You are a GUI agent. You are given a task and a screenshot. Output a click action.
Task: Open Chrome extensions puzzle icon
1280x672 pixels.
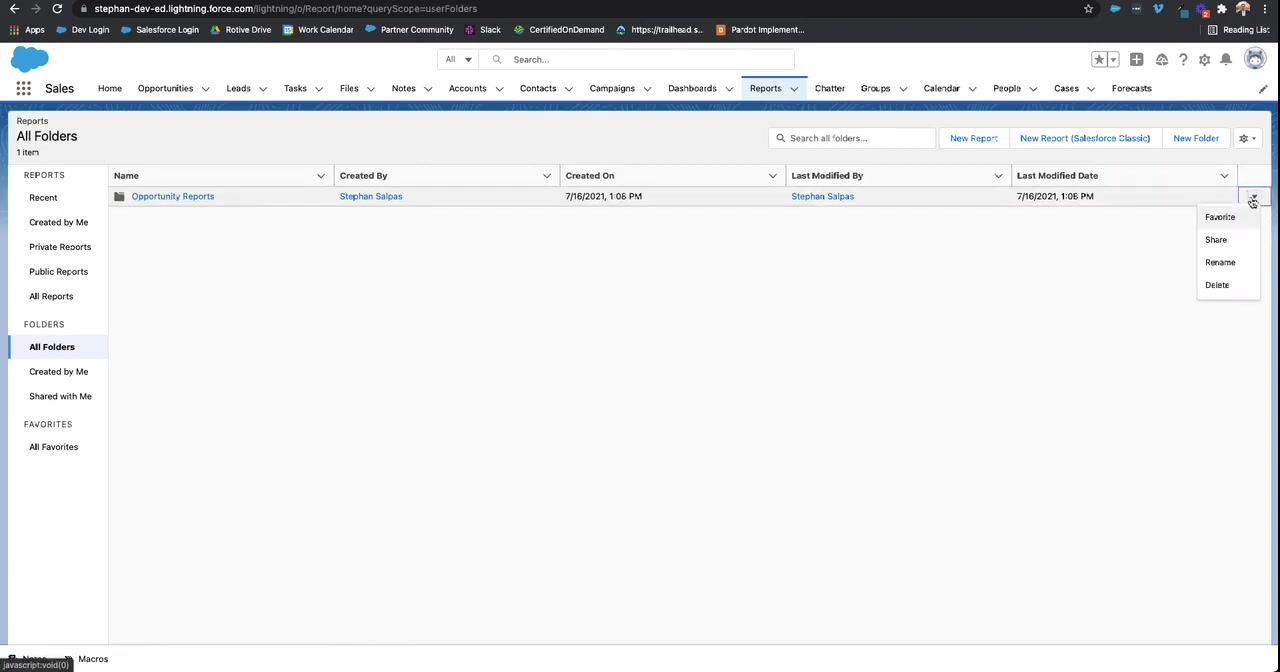point(1222,9)
